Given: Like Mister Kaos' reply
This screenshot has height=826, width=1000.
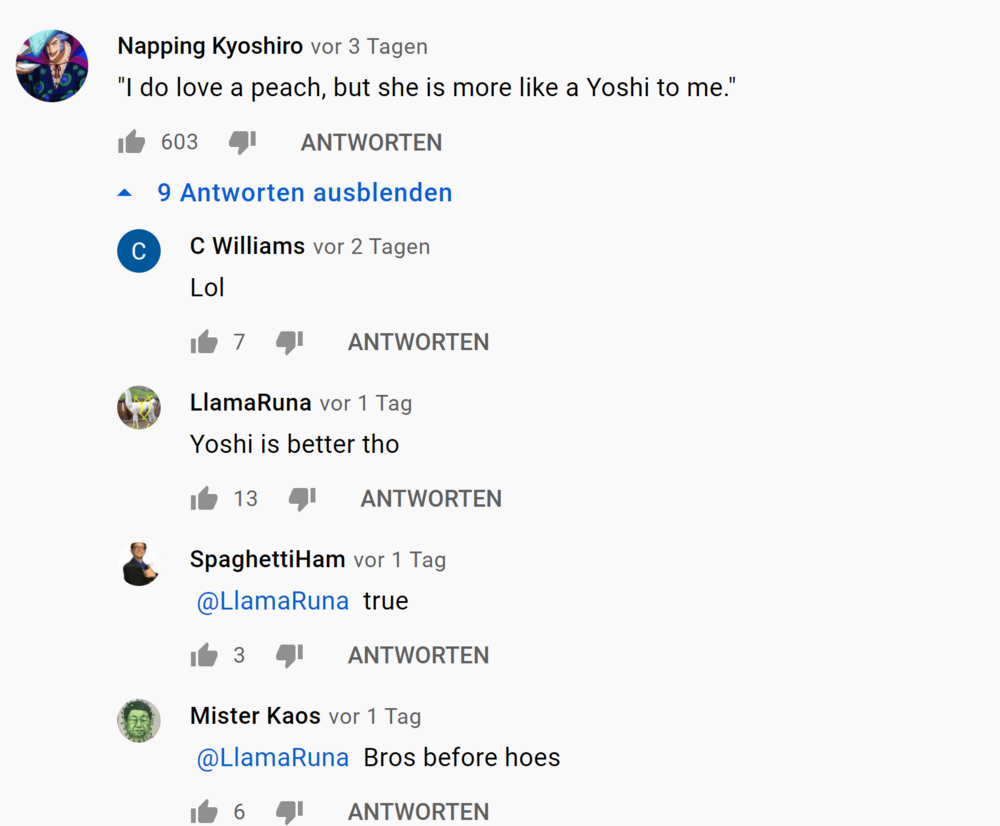Looking at the screenshot, I should 204,812.
